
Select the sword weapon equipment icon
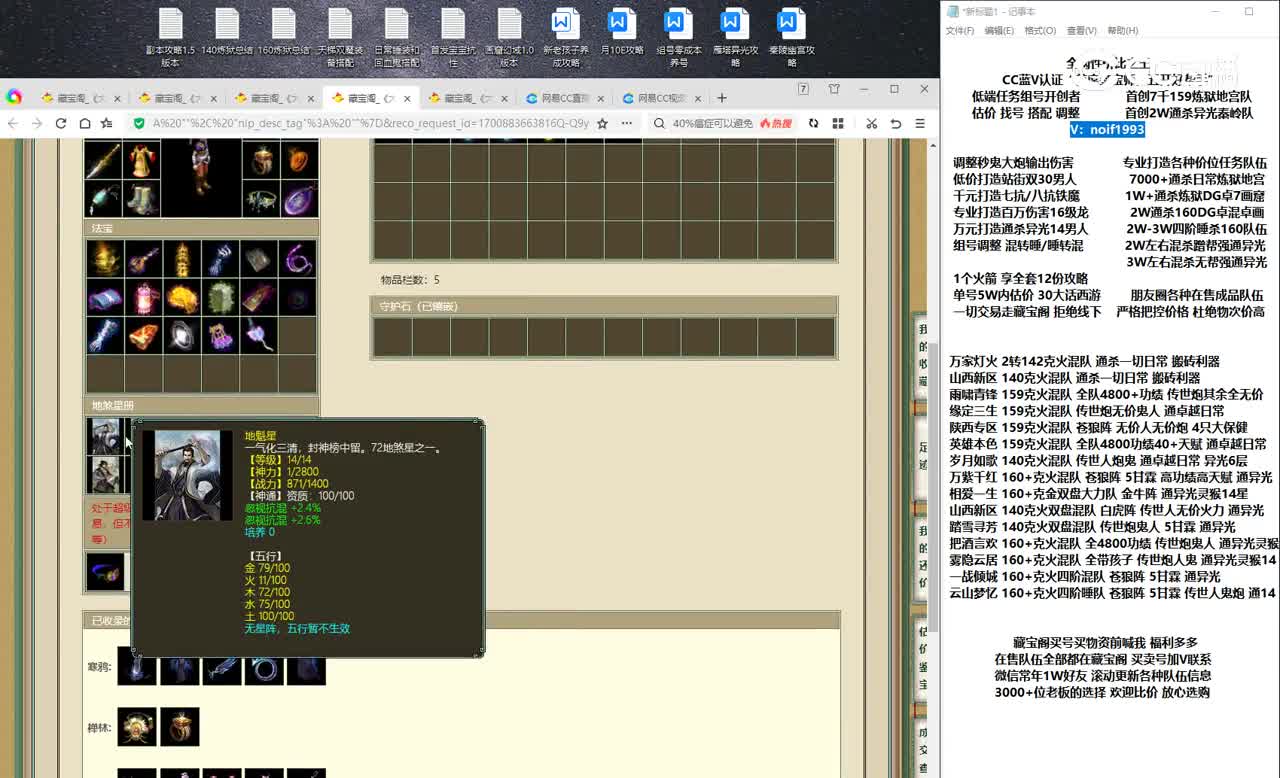(103, 160)
